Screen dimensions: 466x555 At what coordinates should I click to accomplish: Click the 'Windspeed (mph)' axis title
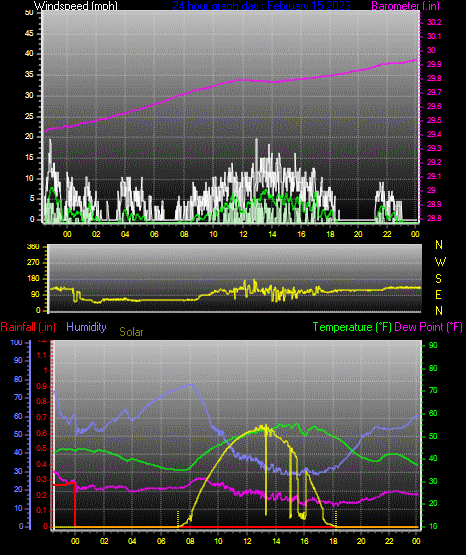coord(76,6)
